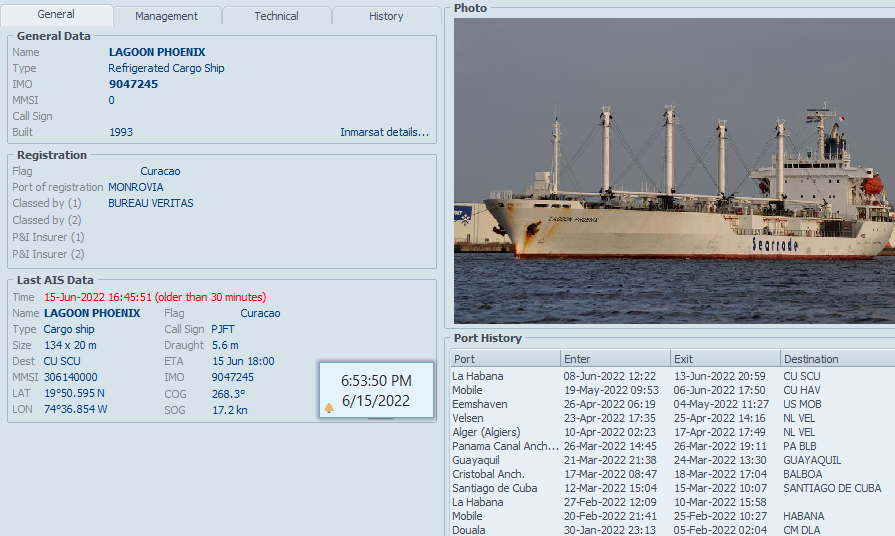Click the Lagoon Phoenix ship photo
This screenshot has width=895, height=536.
pos(674,171)
